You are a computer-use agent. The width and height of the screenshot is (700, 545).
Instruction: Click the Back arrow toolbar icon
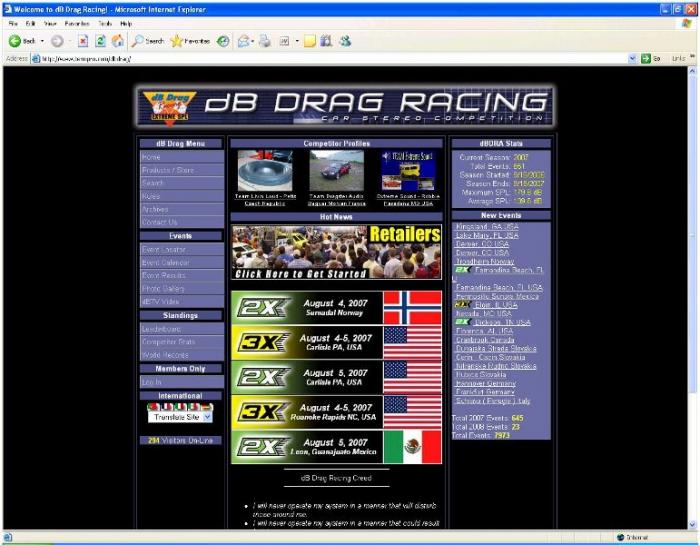point(15,41)
